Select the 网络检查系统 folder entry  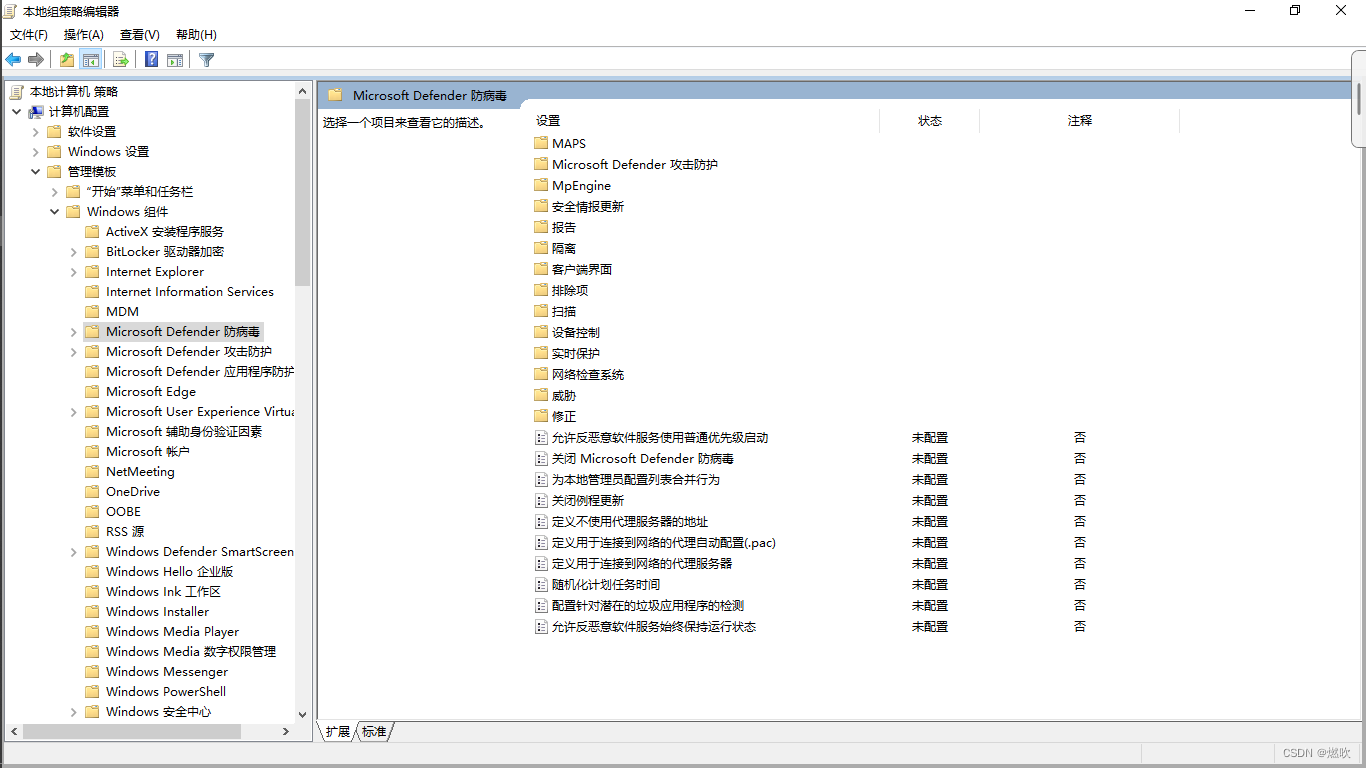click(588, 374)
